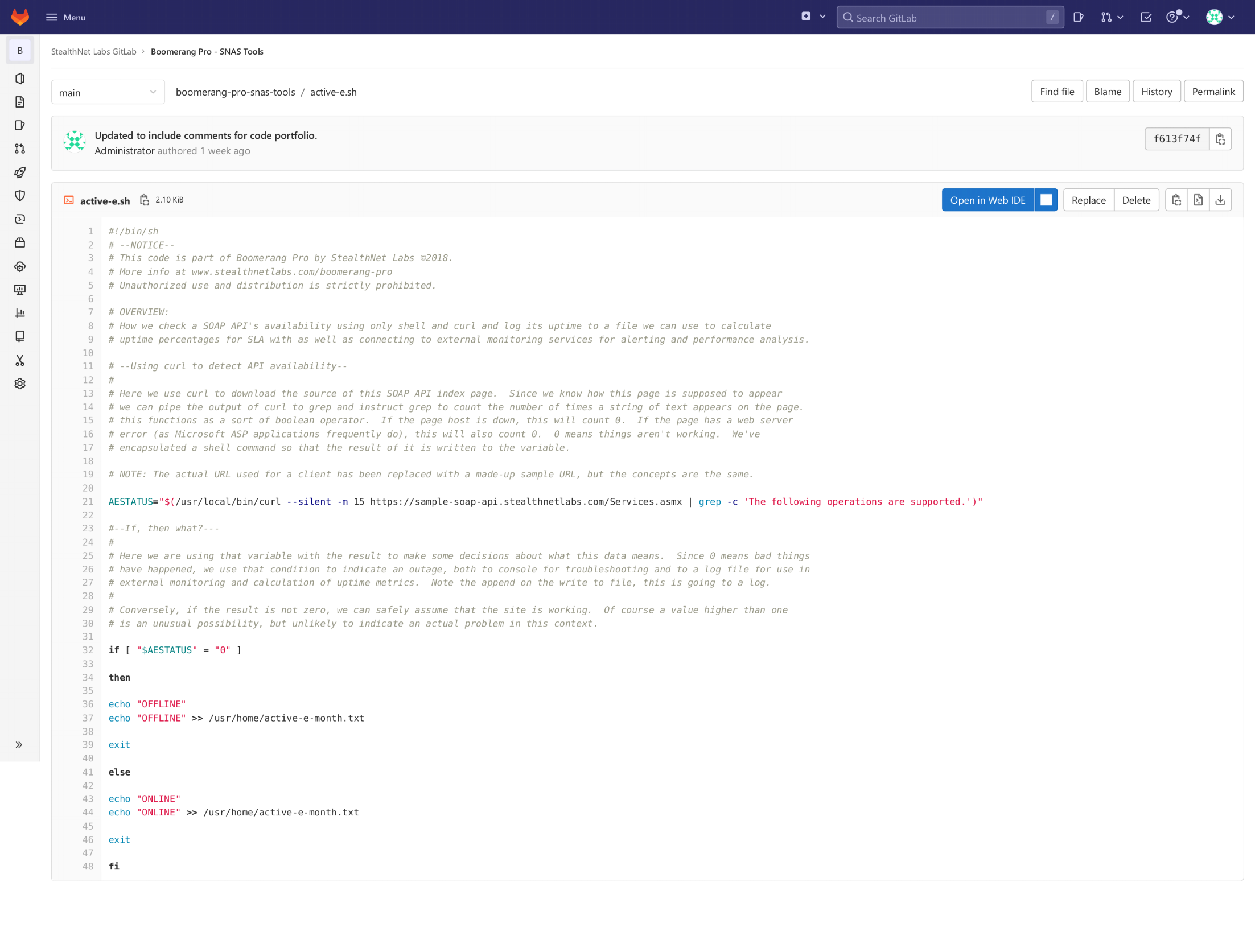Download the active-e.sh file
The height and width of the screenshot is (952, 1255).
pyautogui.click(x=1220, y=200)
